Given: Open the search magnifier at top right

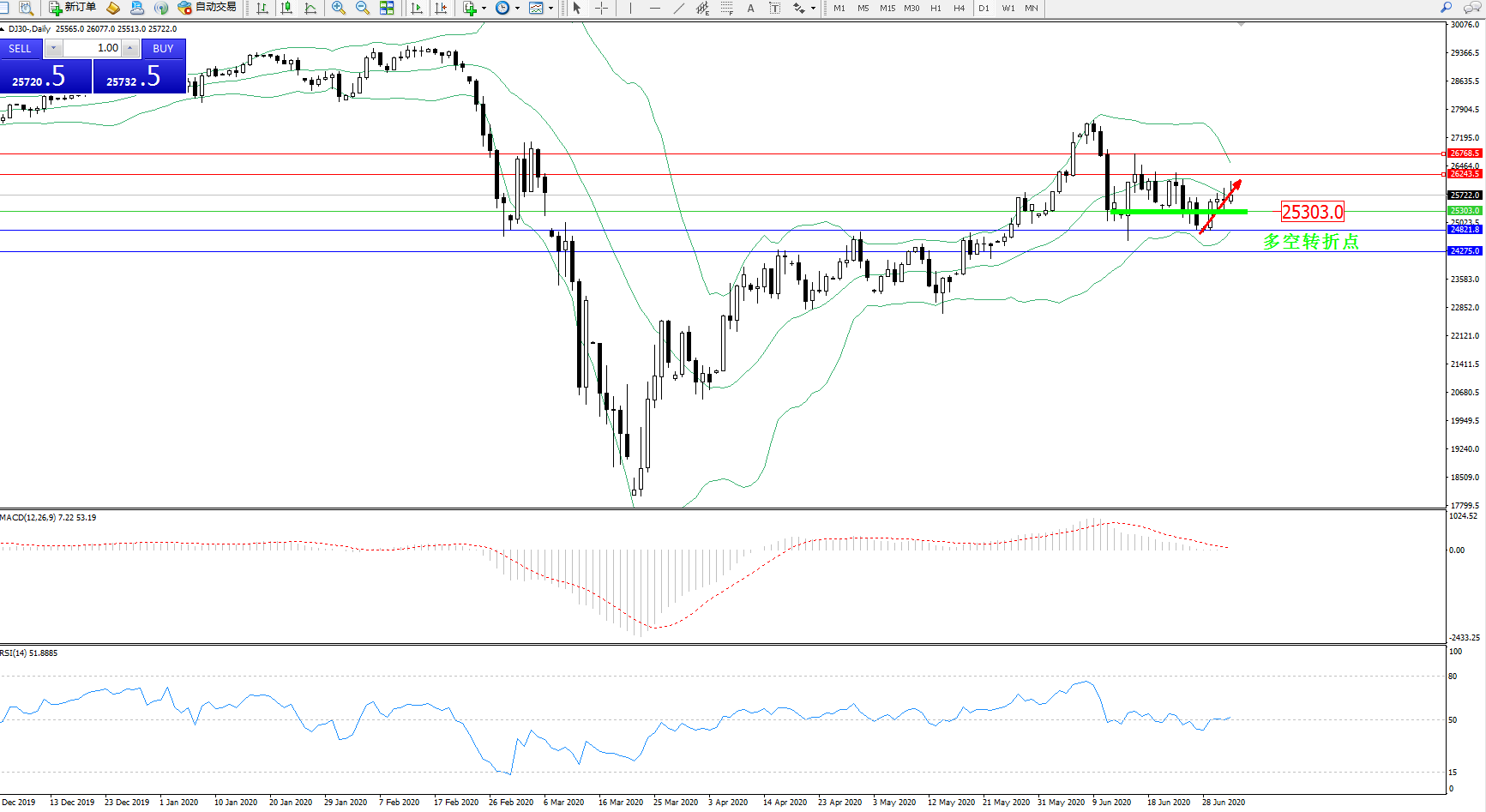Looking at the screenshot, I should (1447, 8).
